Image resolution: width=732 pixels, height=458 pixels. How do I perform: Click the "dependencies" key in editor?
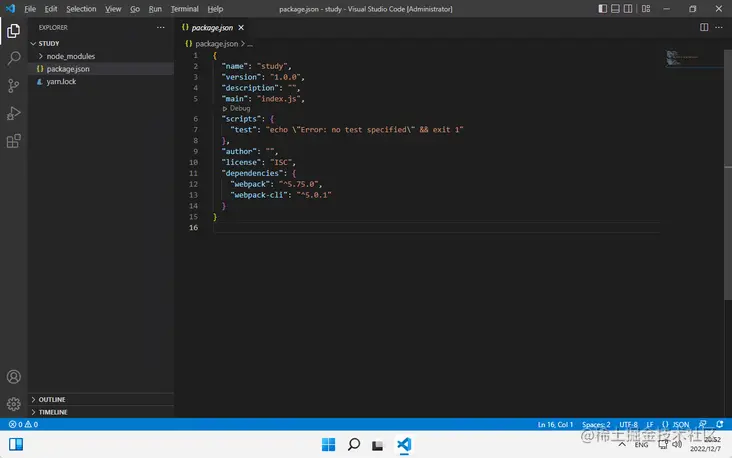(x=253, y=173)
